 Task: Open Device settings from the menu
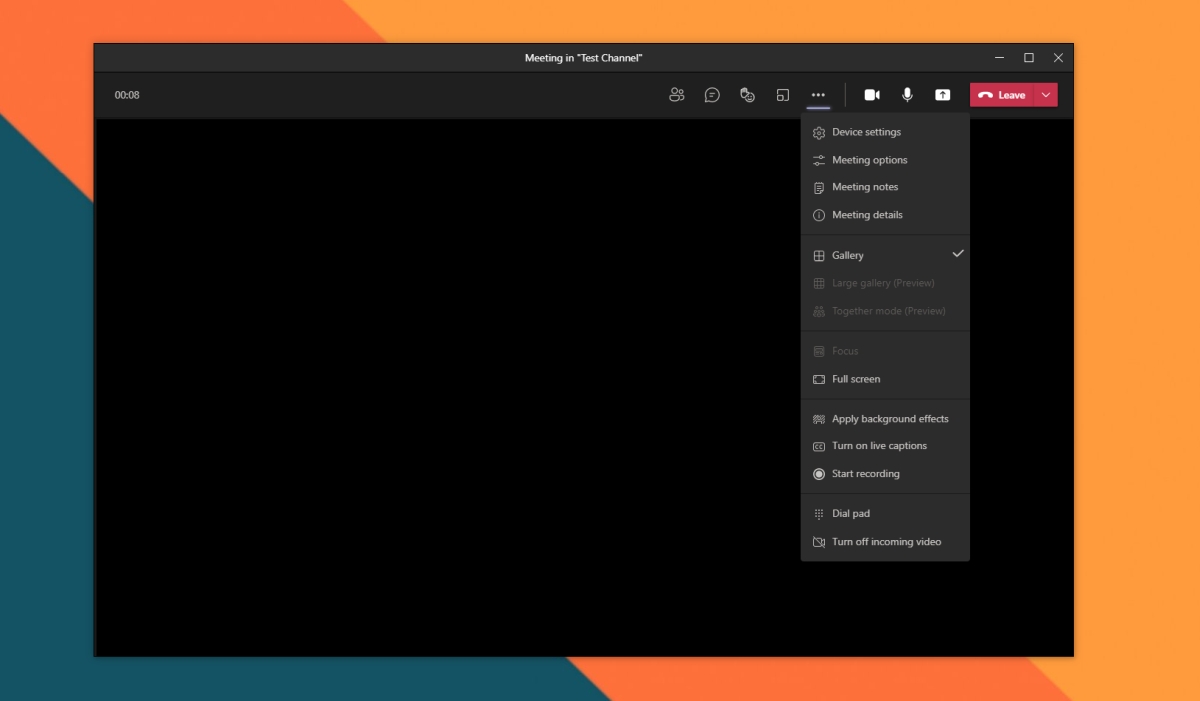[x=885, y=132]
